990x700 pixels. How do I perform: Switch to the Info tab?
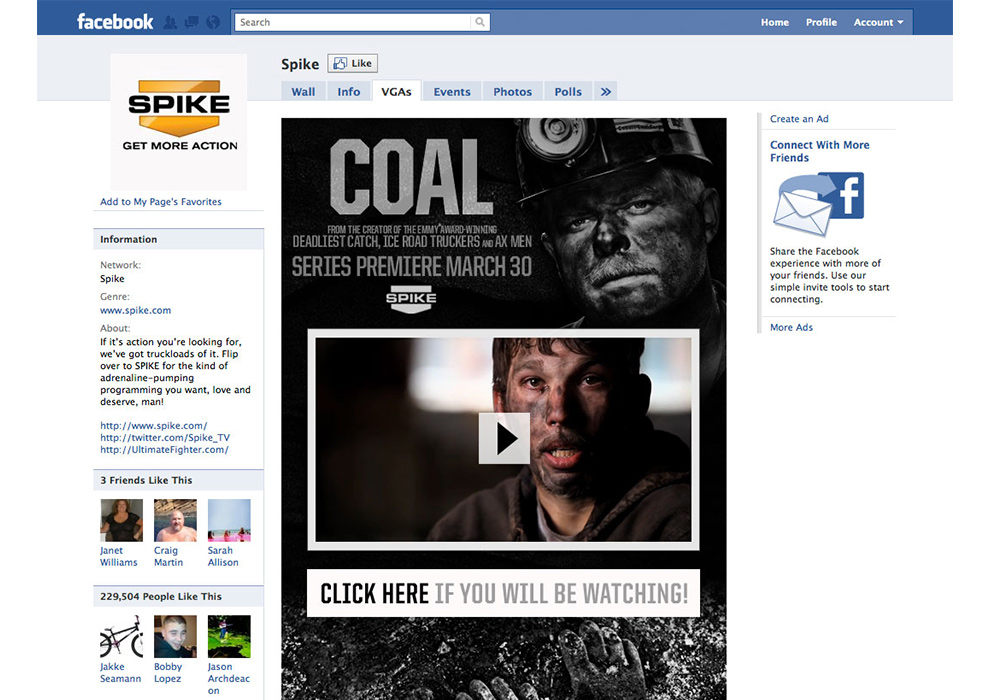pyautogui.click(x=349, y=92)
